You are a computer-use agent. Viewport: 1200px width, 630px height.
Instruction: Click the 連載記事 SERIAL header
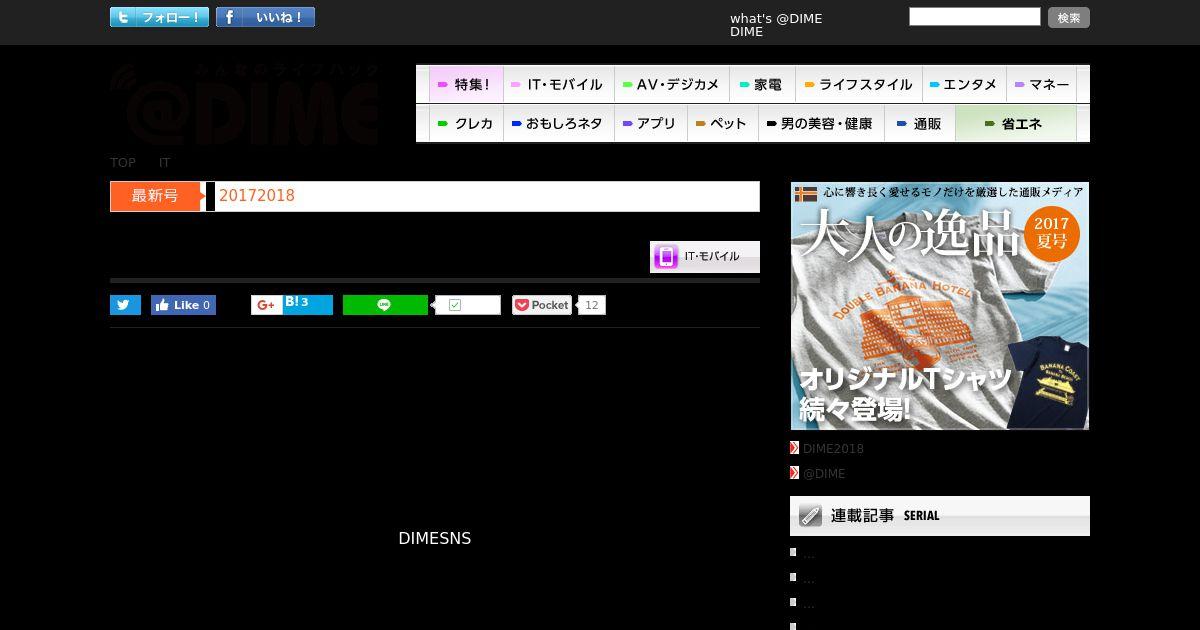[x=940, y=516]
